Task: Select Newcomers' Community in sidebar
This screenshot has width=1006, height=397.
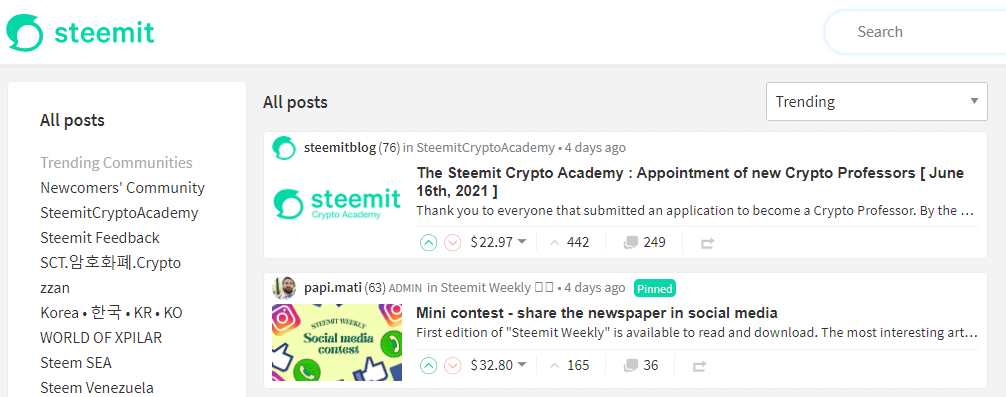Action: (123, 188)
